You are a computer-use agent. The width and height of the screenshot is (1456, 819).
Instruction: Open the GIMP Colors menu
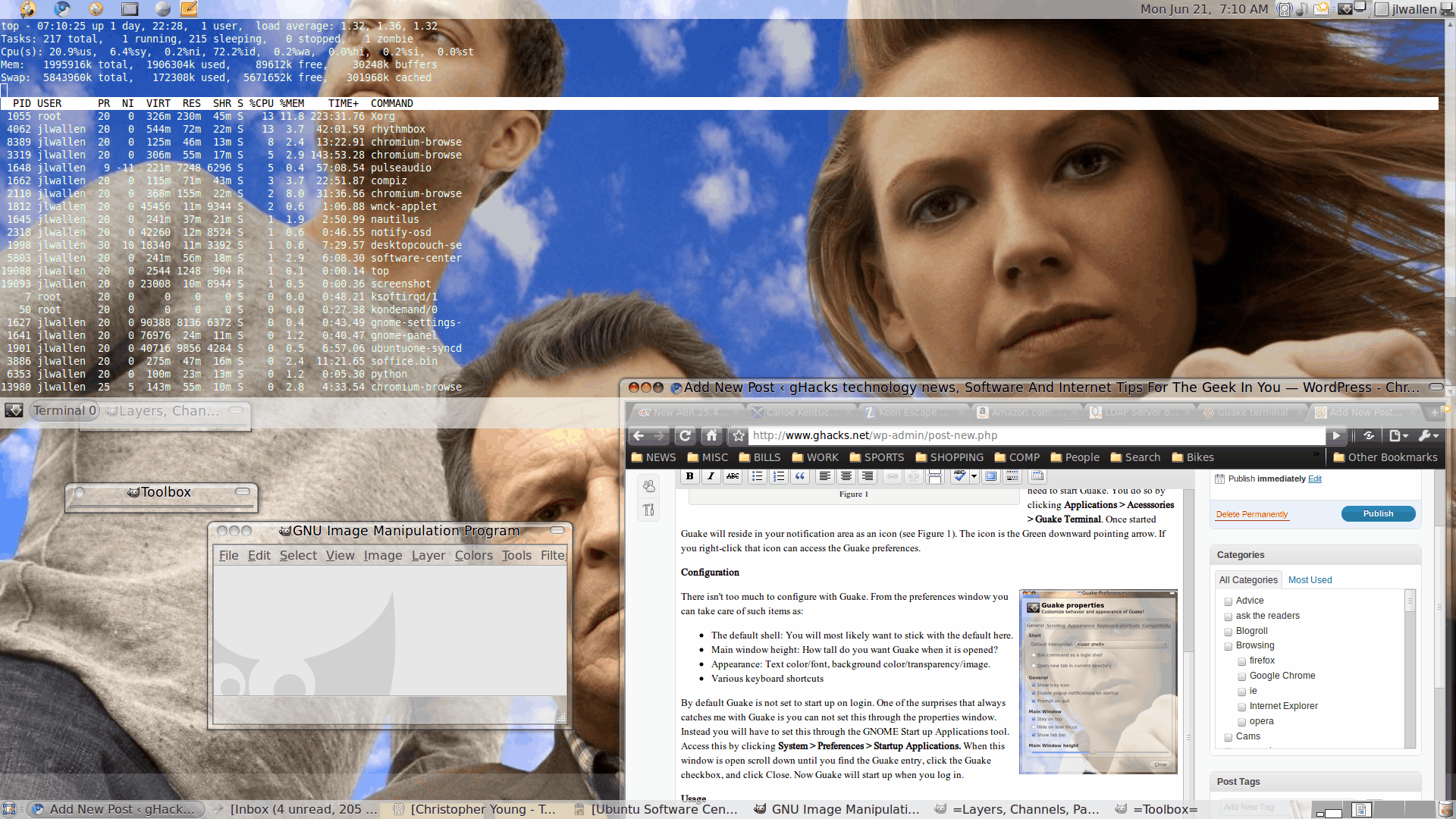pos(474,555)
